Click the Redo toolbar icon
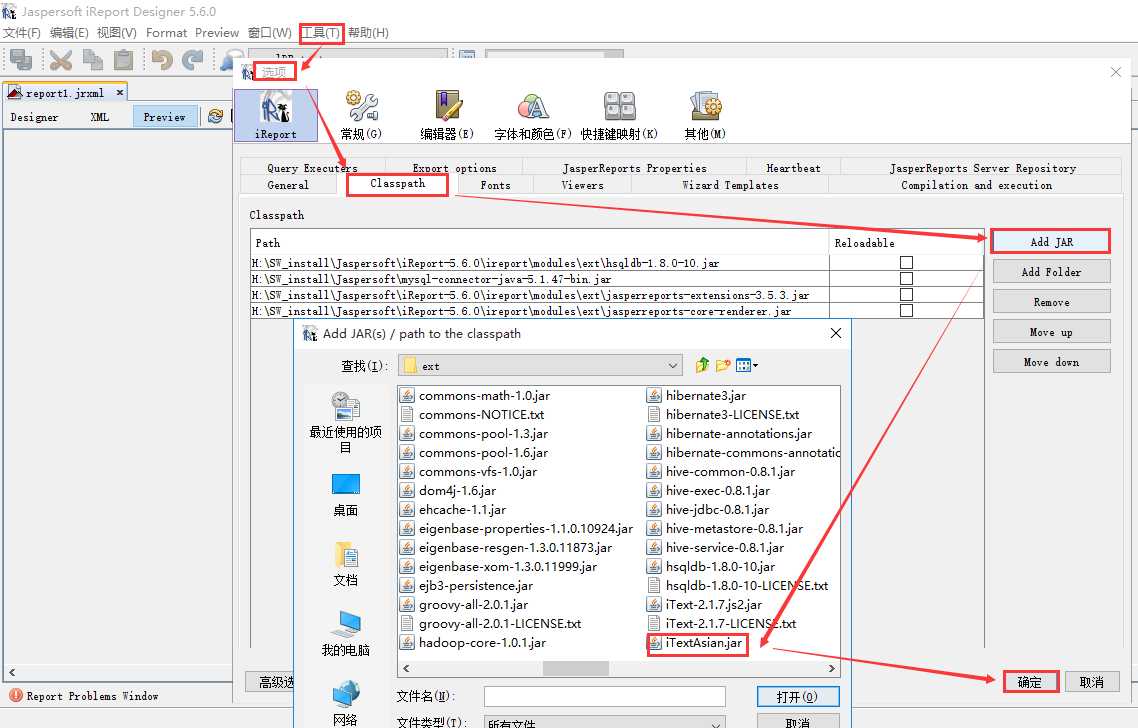Viewport: 1138px width, 728px height. click(193, 60)
